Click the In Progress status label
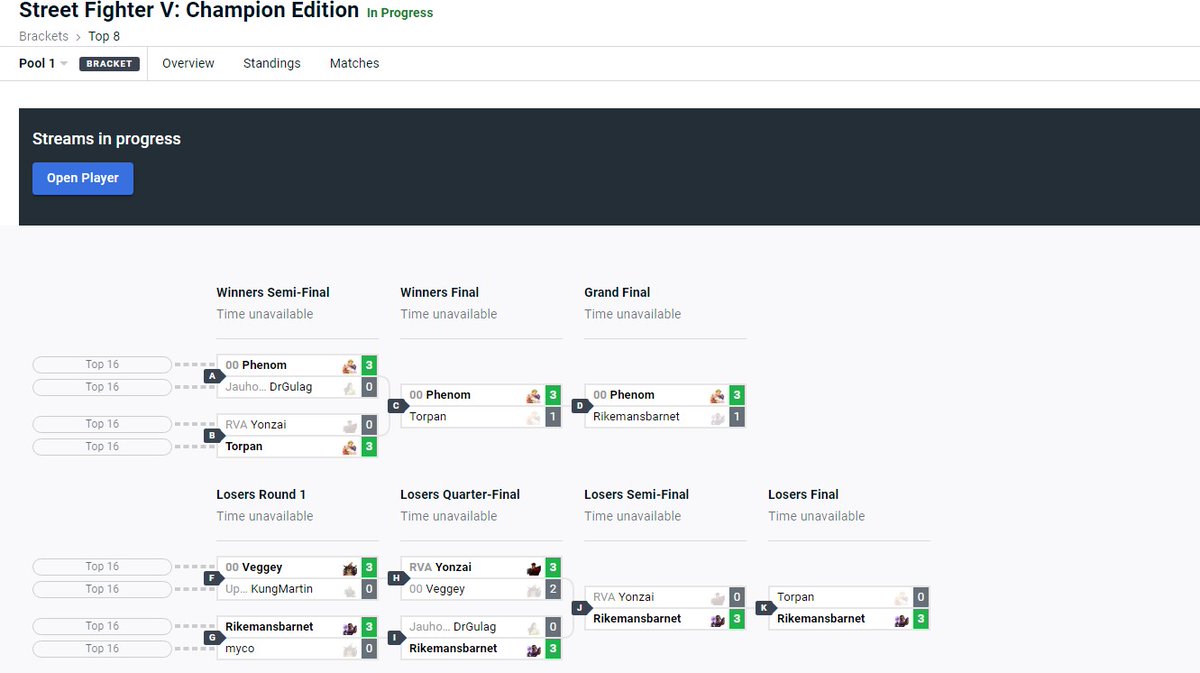The height and width of the screenshot is (673, 1200). (400, 13)
